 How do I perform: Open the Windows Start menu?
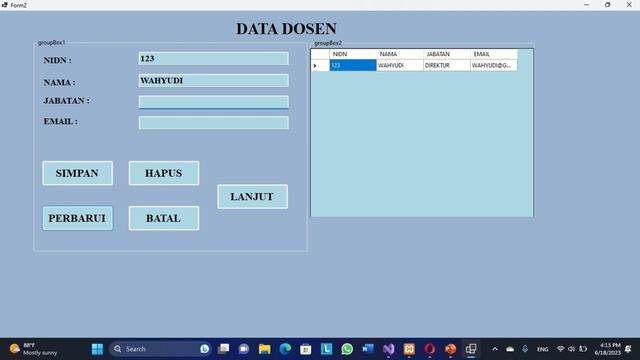pos(98,349)
